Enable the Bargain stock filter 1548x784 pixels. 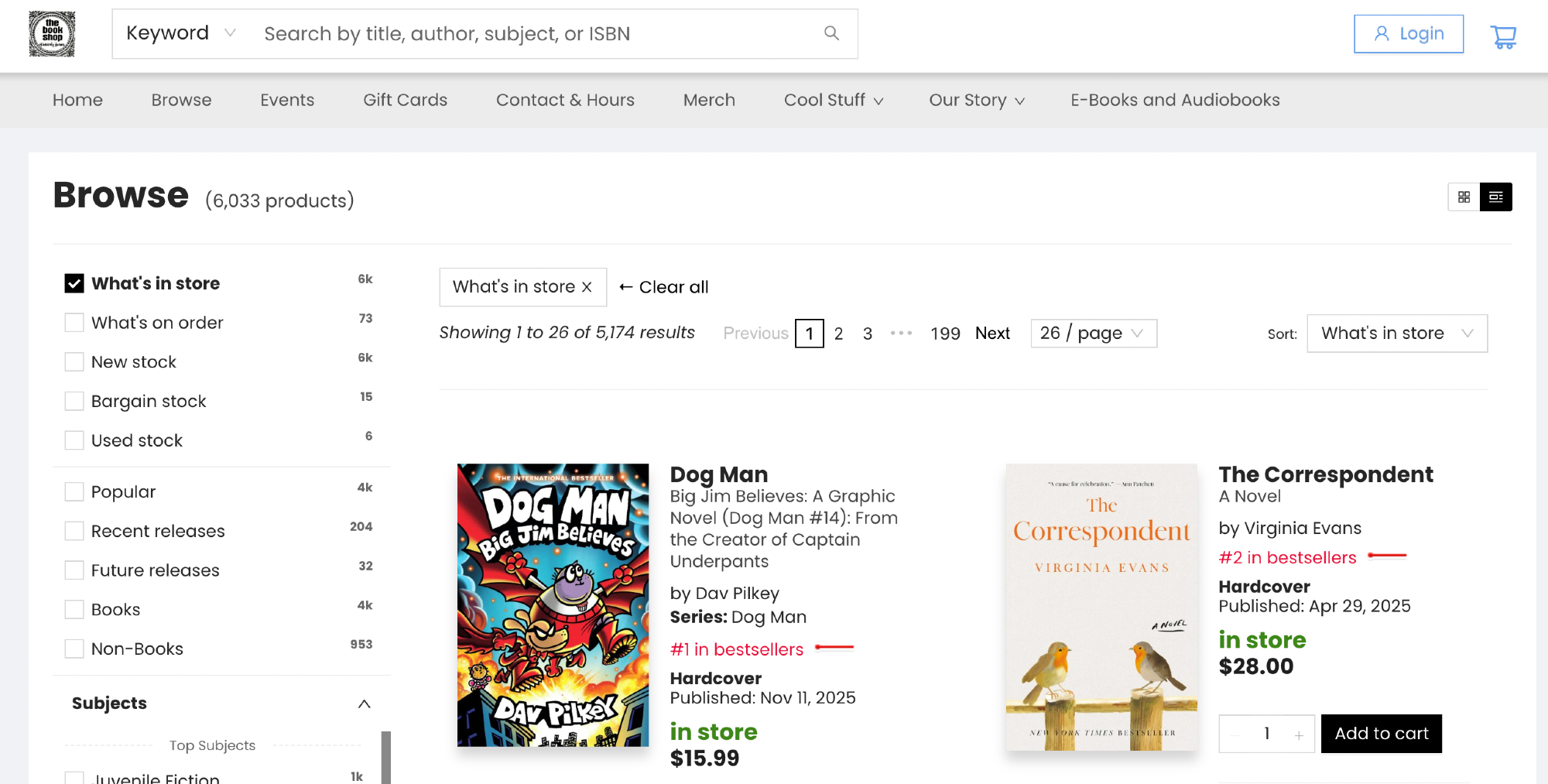point(74,401)
